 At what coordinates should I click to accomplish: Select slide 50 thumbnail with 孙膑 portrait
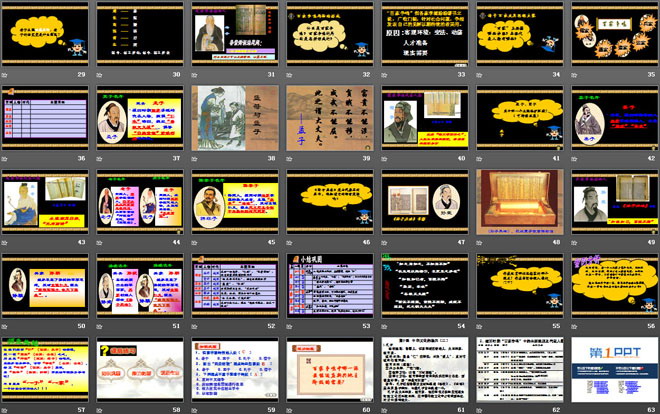45,286
